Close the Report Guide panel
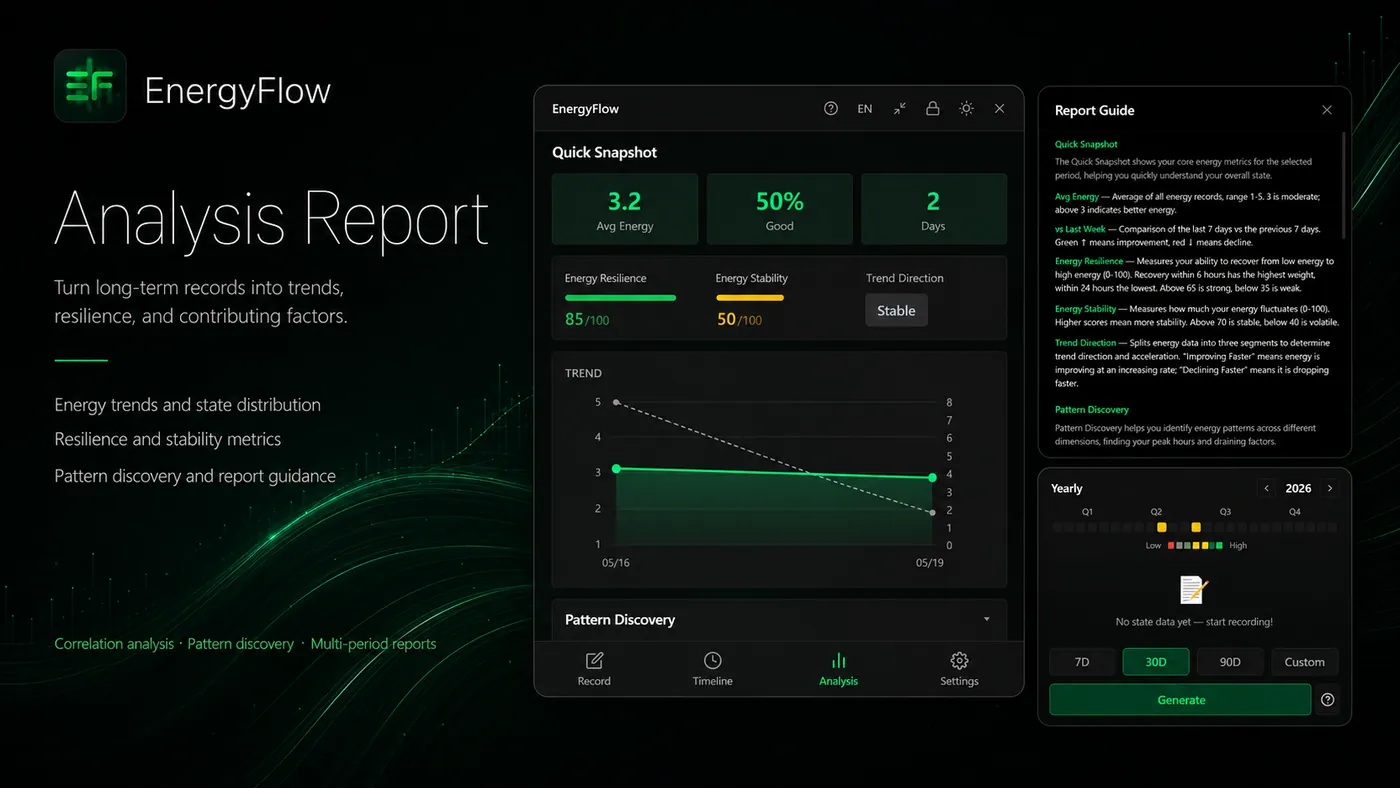 1327,110
